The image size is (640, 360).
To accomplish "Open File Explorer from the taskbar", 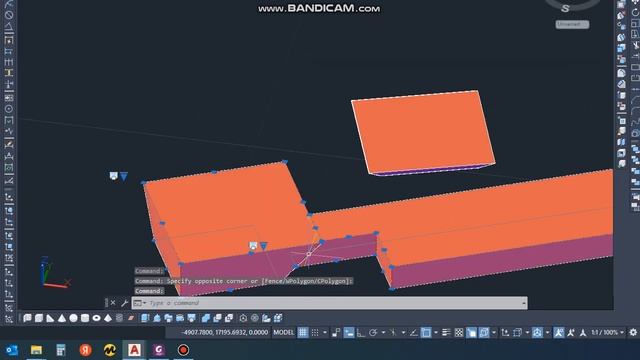I will 36,350.
